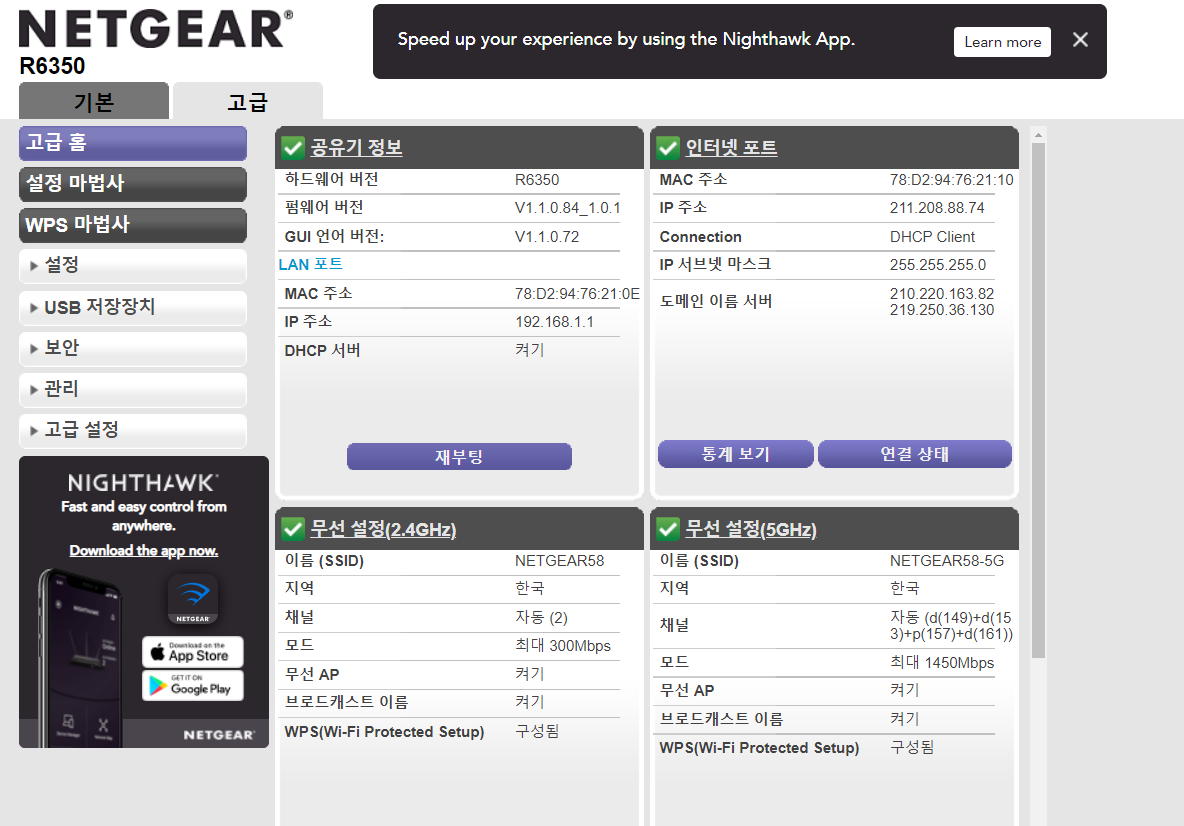Expand the 고급 설정 section
The height and width of the screenshot is (826, 1184).
[x=133, y=430]
